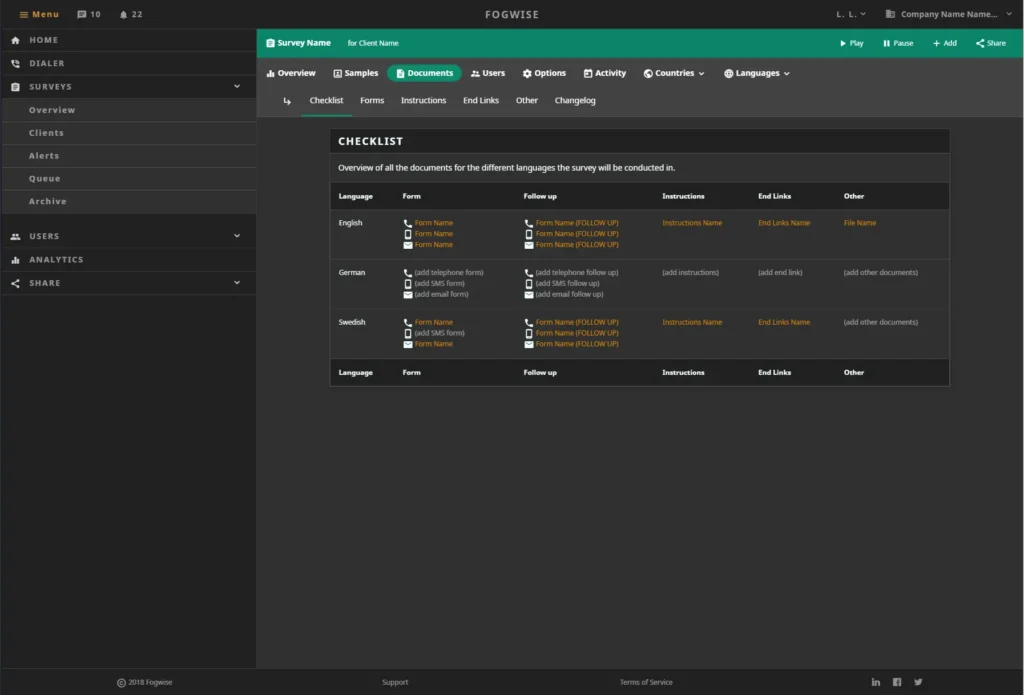Open the hamburger Menu icon
Screen dimensions: 1024x695
24,14
